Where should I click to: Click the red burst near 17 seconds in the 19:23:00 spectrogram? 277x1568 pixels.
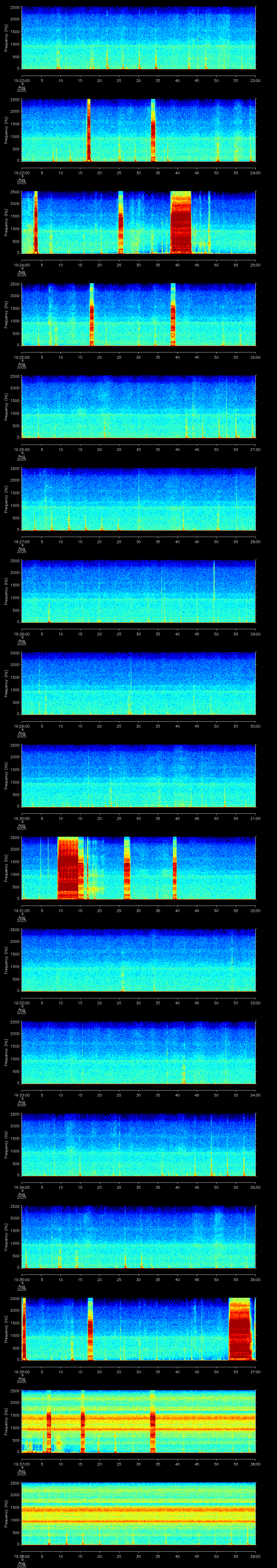pyautogui.click(x=89, y=130)
